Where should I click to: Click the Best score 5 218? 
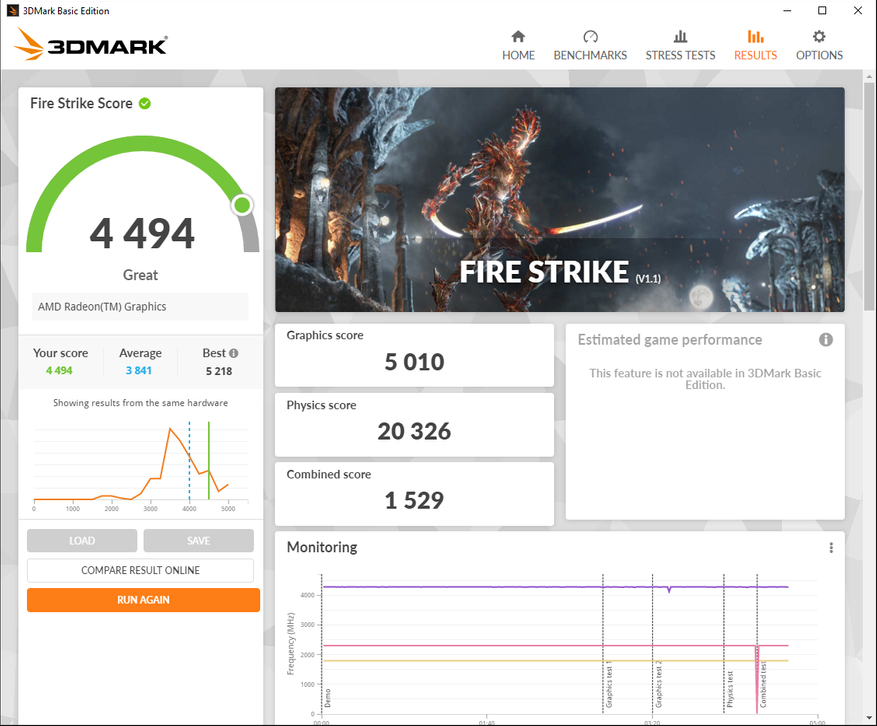(219, 371)
